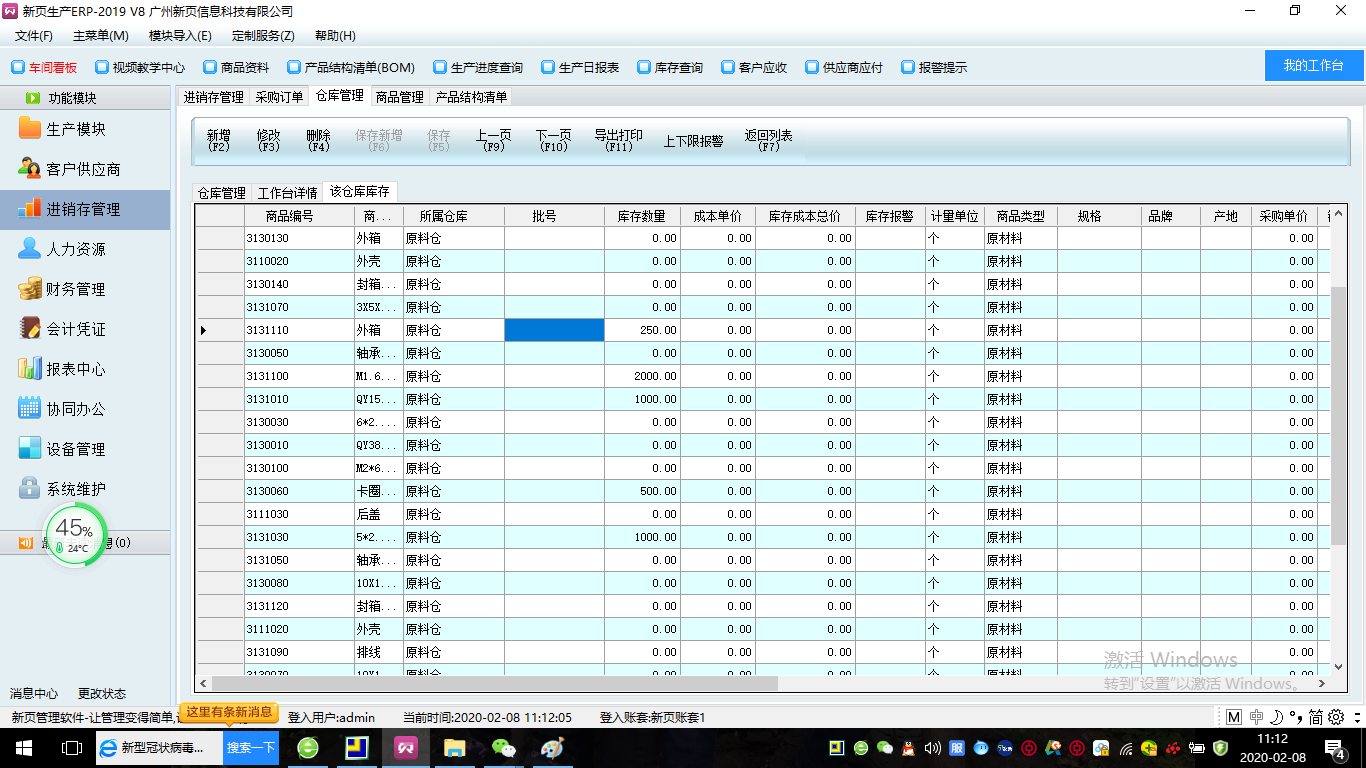Open 财务管理 coins icon
The image size is (1366, 768).
[30, 289]
